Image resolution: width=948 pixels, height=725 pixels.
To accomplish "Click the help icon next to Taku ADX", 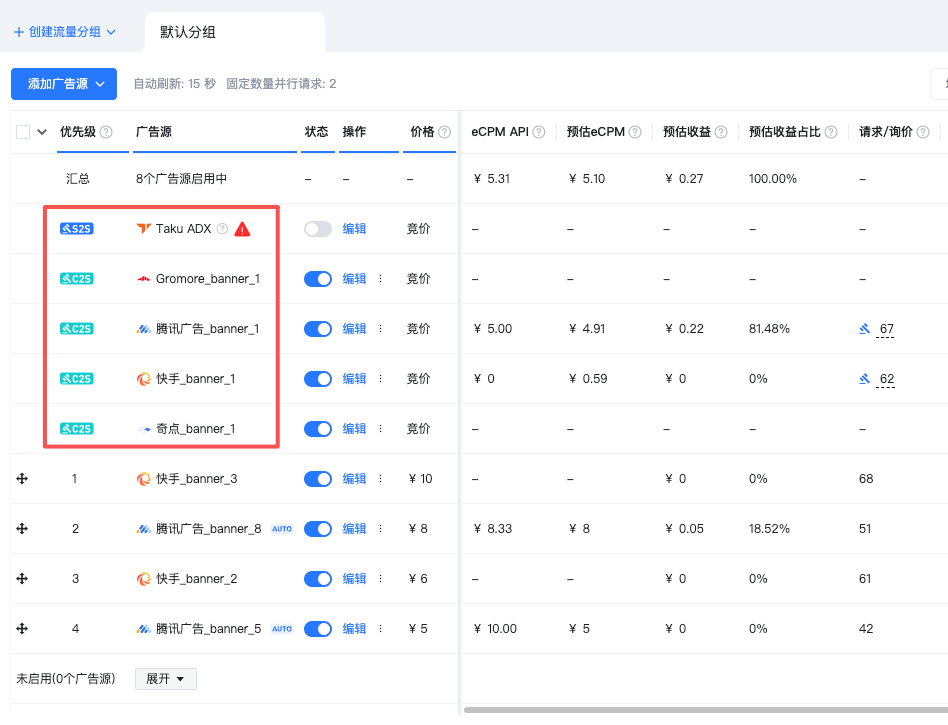I will (222, 229).
